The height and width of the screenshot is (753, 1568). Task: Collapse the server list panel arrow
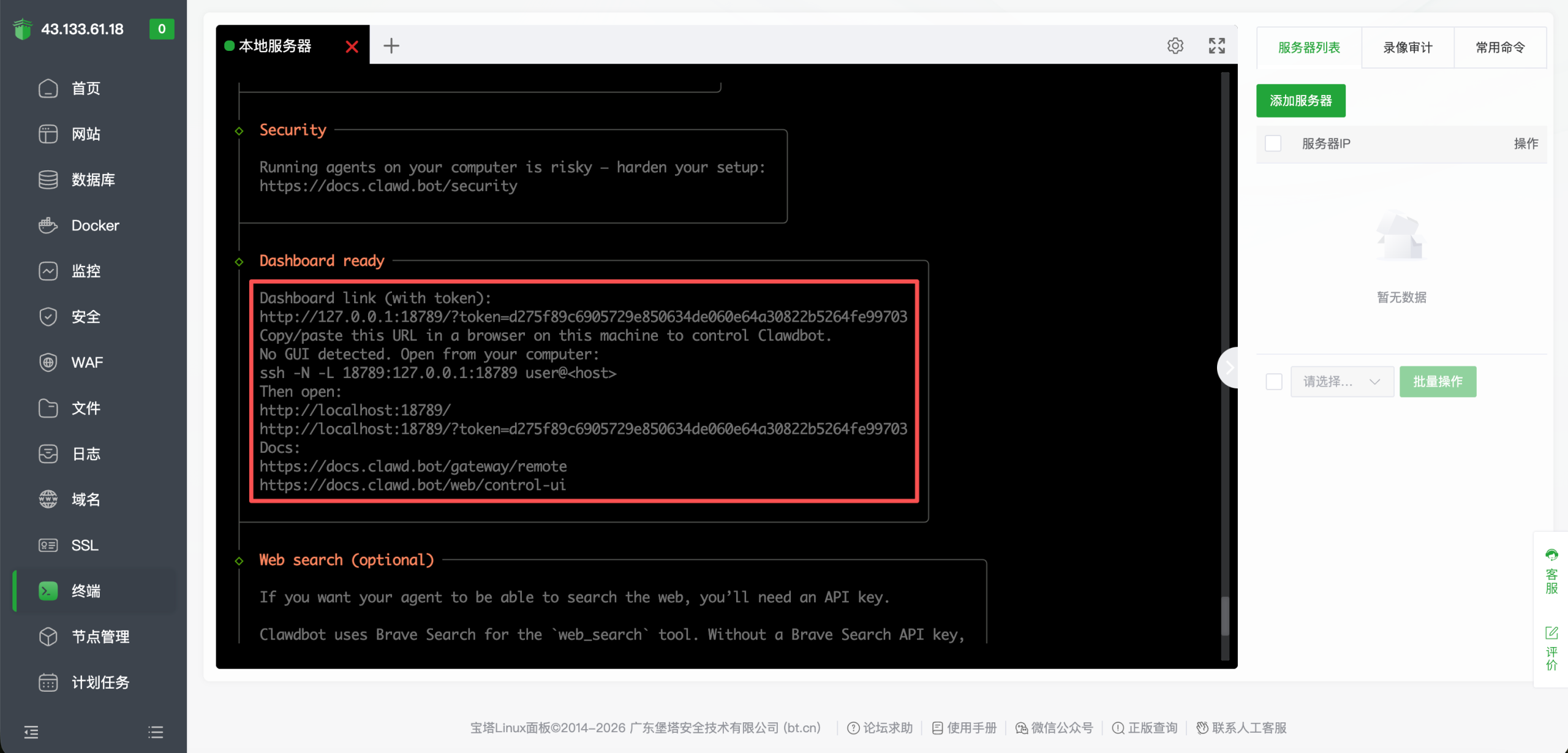(1229, 368)
